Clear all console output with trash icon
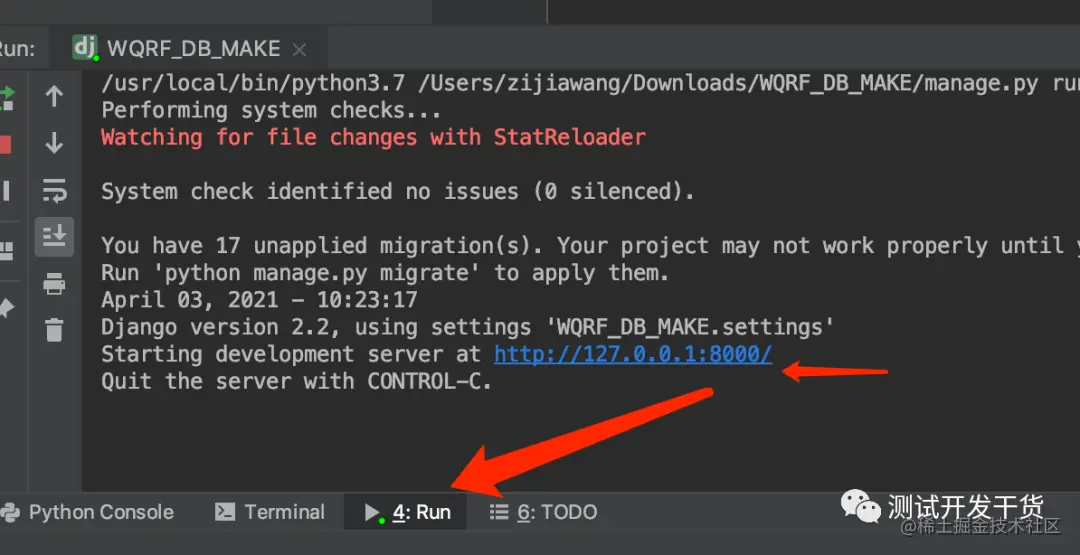The height and width of the screenshot is (555, 1080). (54, 329)
